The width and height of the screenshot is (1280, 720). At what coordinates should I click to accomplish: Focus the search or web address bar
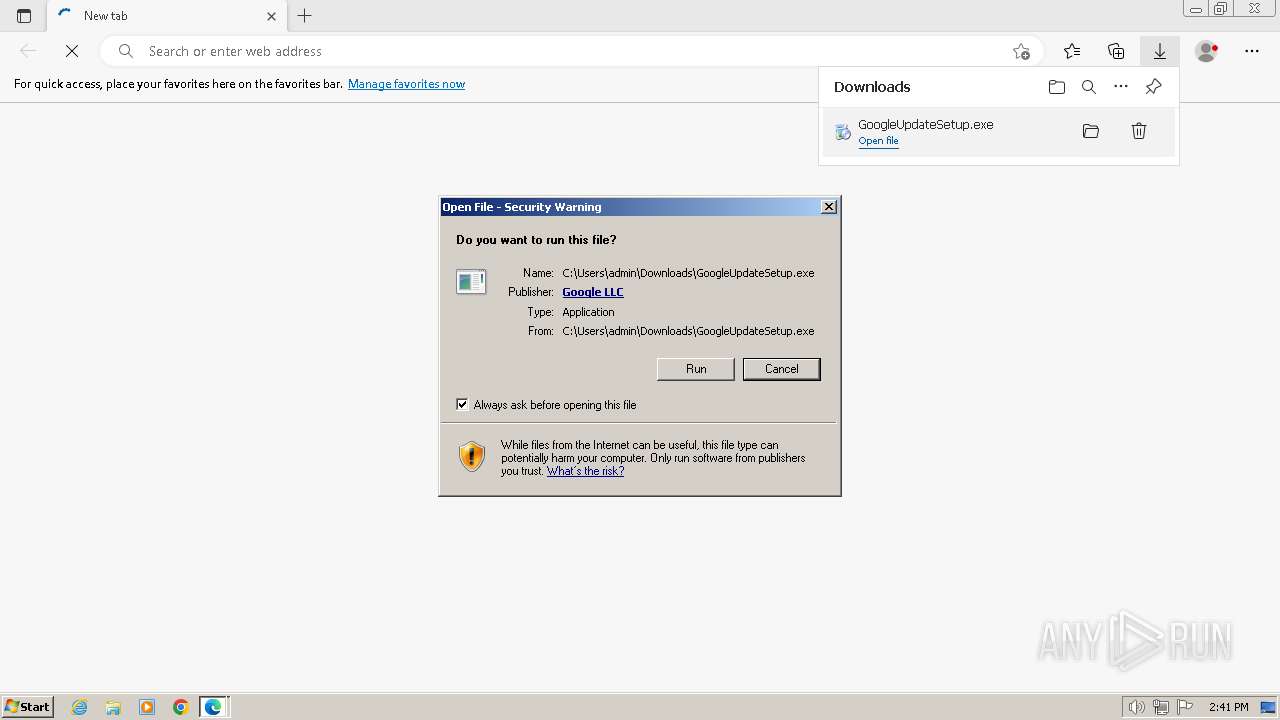(x=570, y=51)
